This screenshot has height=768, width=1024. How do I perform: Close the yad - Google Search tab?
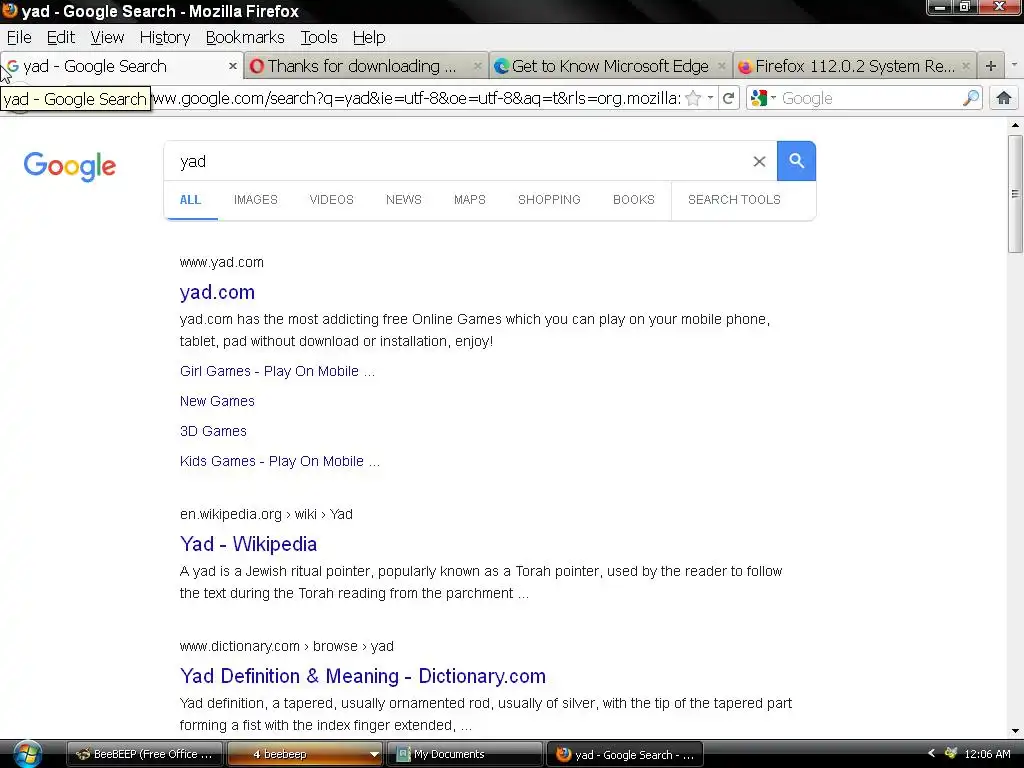coord(232,66)
